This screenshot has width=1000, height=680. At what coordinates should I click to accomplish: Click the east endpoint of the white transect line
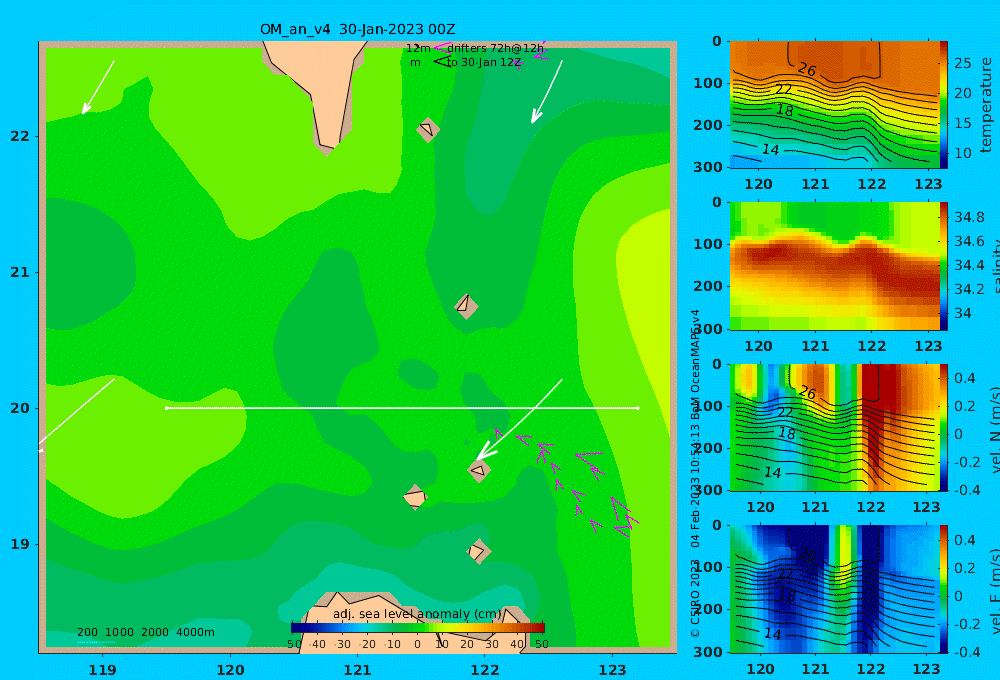tap(638, 408)
